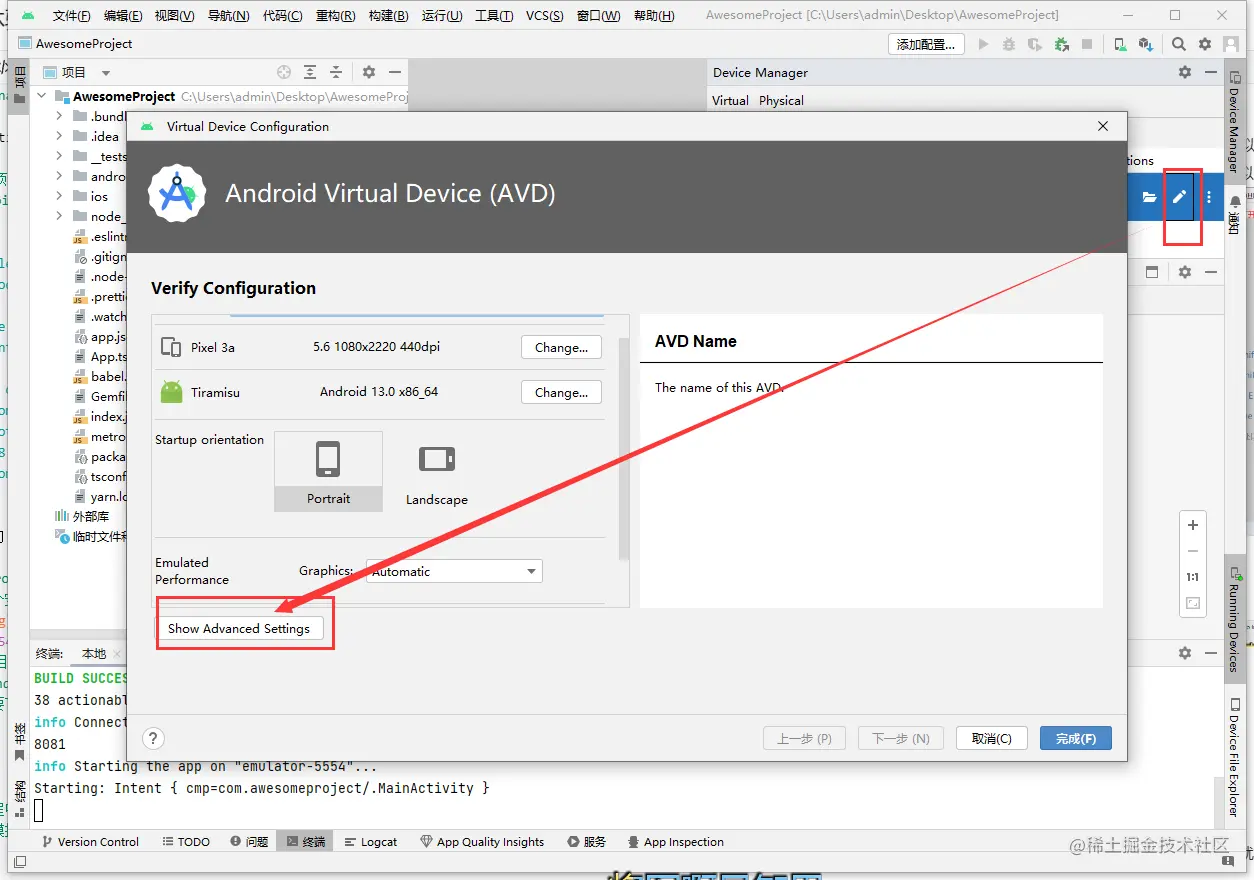Expand .bundle folder in project tree
The height and width of the screenshot is (880, 1254).
click(x=60, y=116)
